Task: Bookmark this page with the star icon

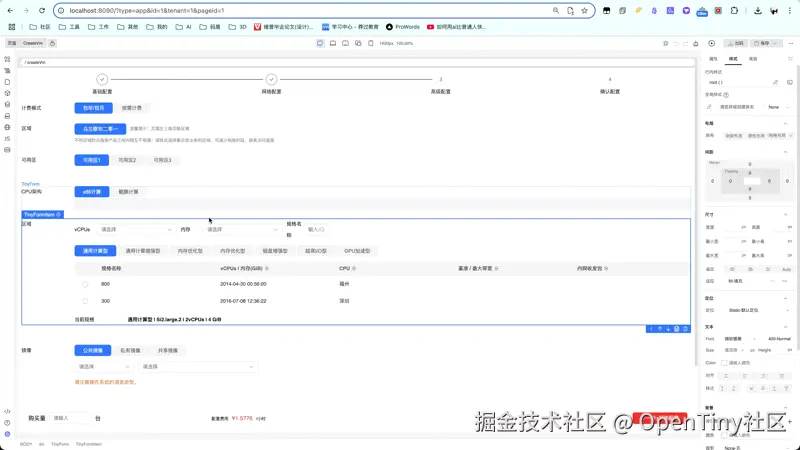Action: (585, 10)
